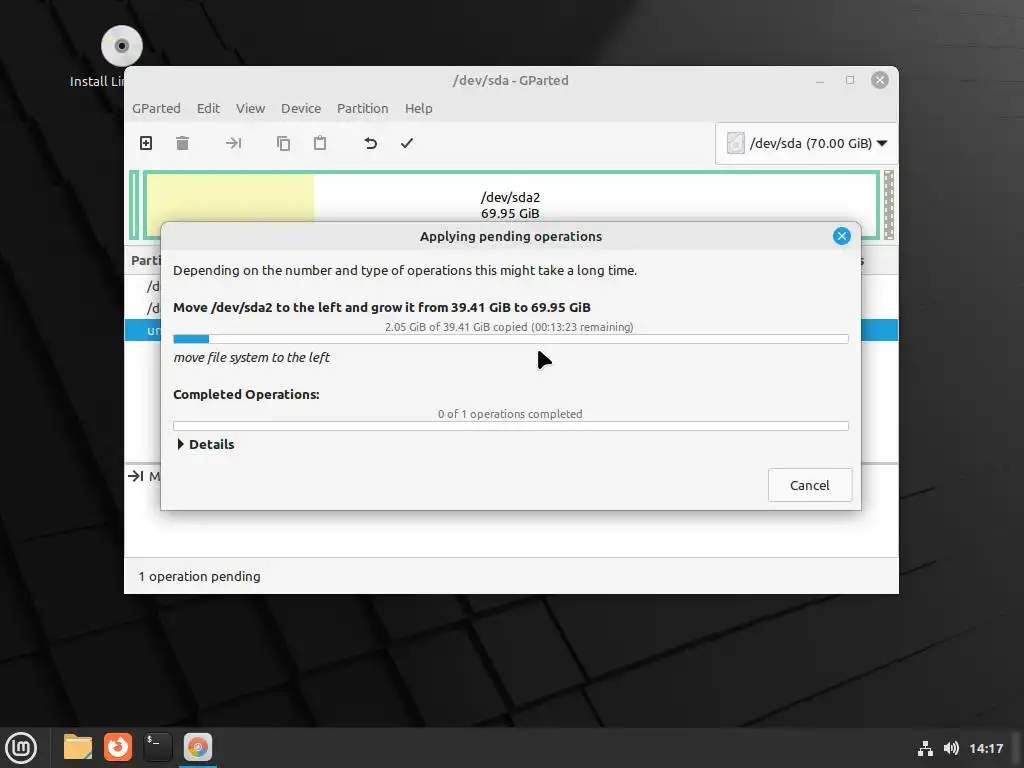The height and width of the screenshot is (768, 1024).
Task: Click the pending move operation arrow icon
Action: 136,476
